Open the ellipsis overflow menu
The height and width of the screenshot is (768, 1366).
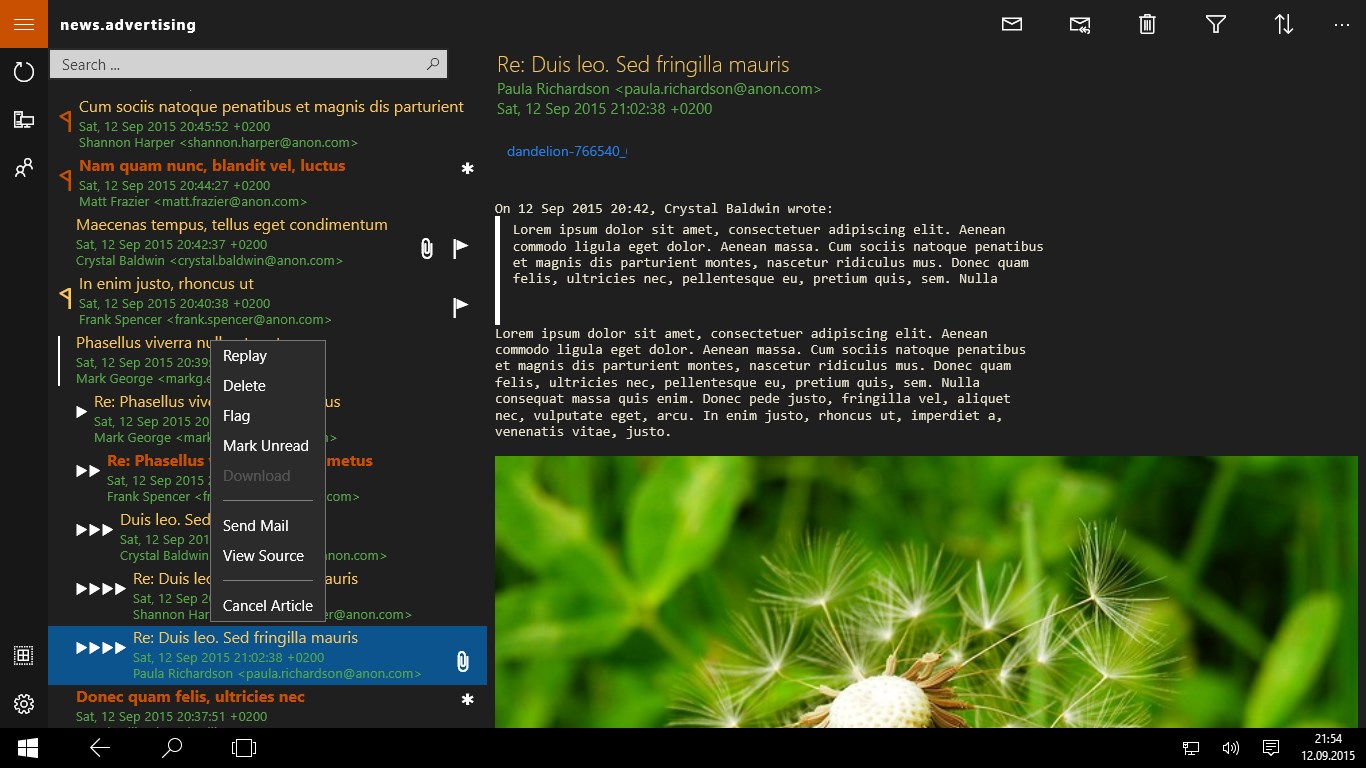(x=1341, y=24)
